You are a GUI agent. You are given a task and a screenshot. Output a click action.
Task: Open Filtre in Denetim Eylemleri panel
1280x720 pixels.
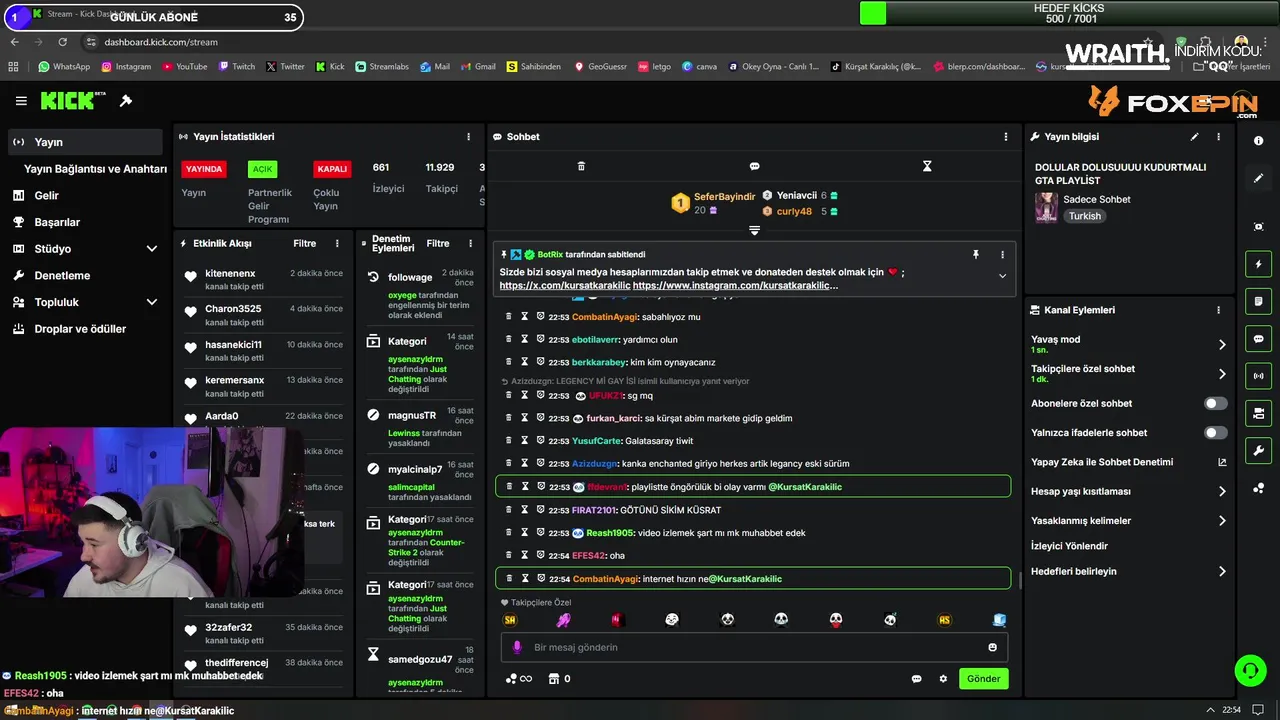438,243
